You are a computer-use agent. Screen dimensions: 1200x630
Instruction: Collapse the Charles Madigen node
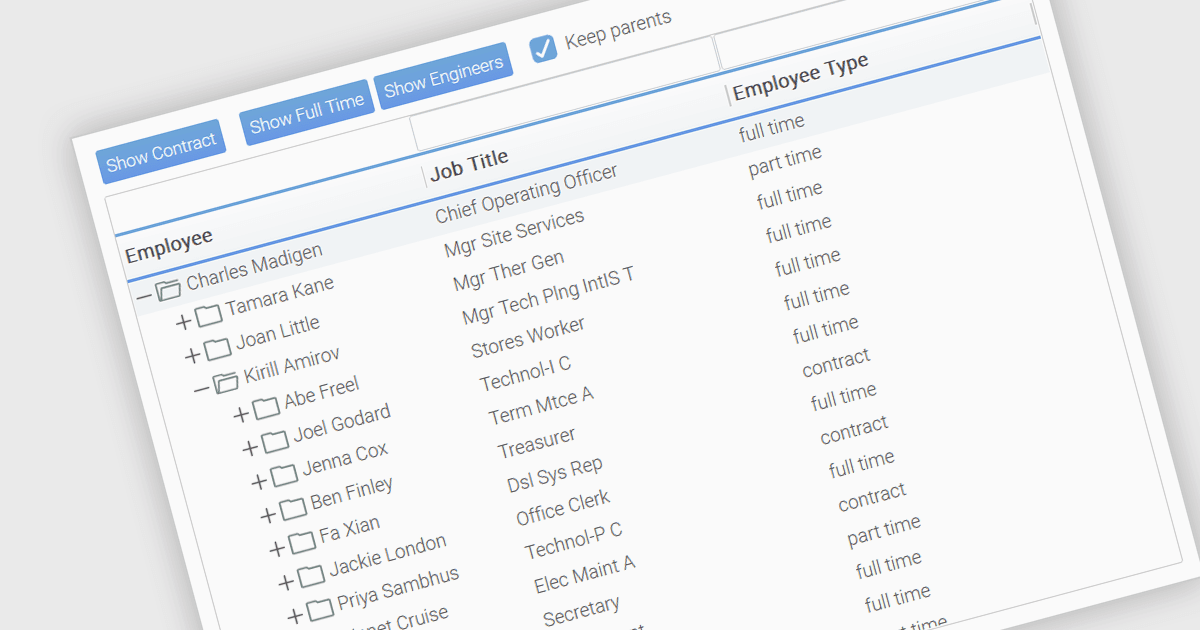click(143, 296)
